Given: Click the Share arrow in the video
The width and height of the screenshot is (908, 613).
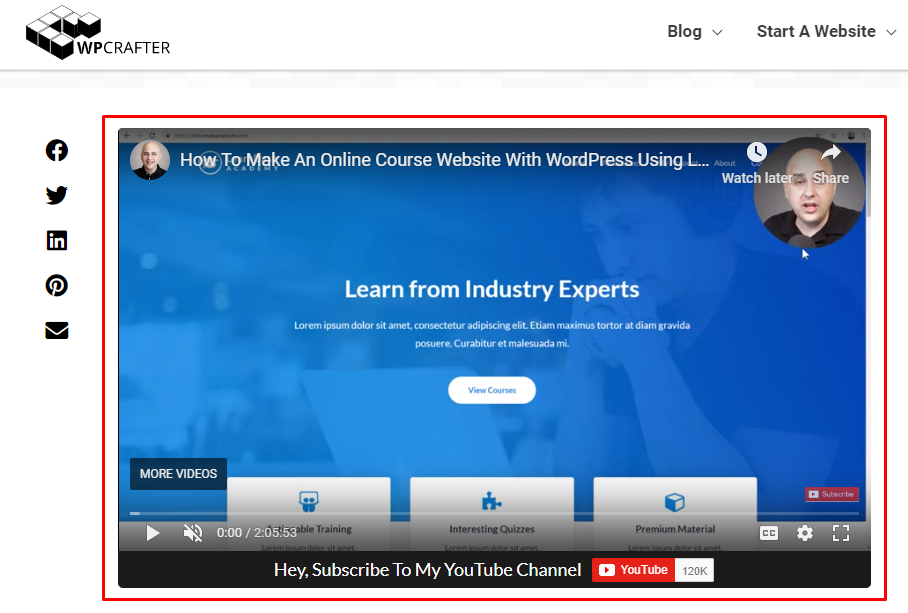Looking at the screenshot, I should [x=831, y=152].
